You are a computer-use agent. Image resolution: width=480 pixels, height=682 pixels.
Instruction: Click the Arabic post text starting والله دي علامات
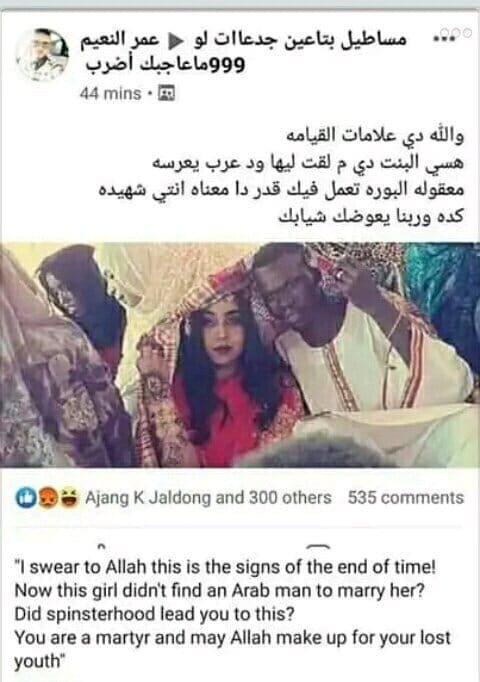(x=282, y=176)
